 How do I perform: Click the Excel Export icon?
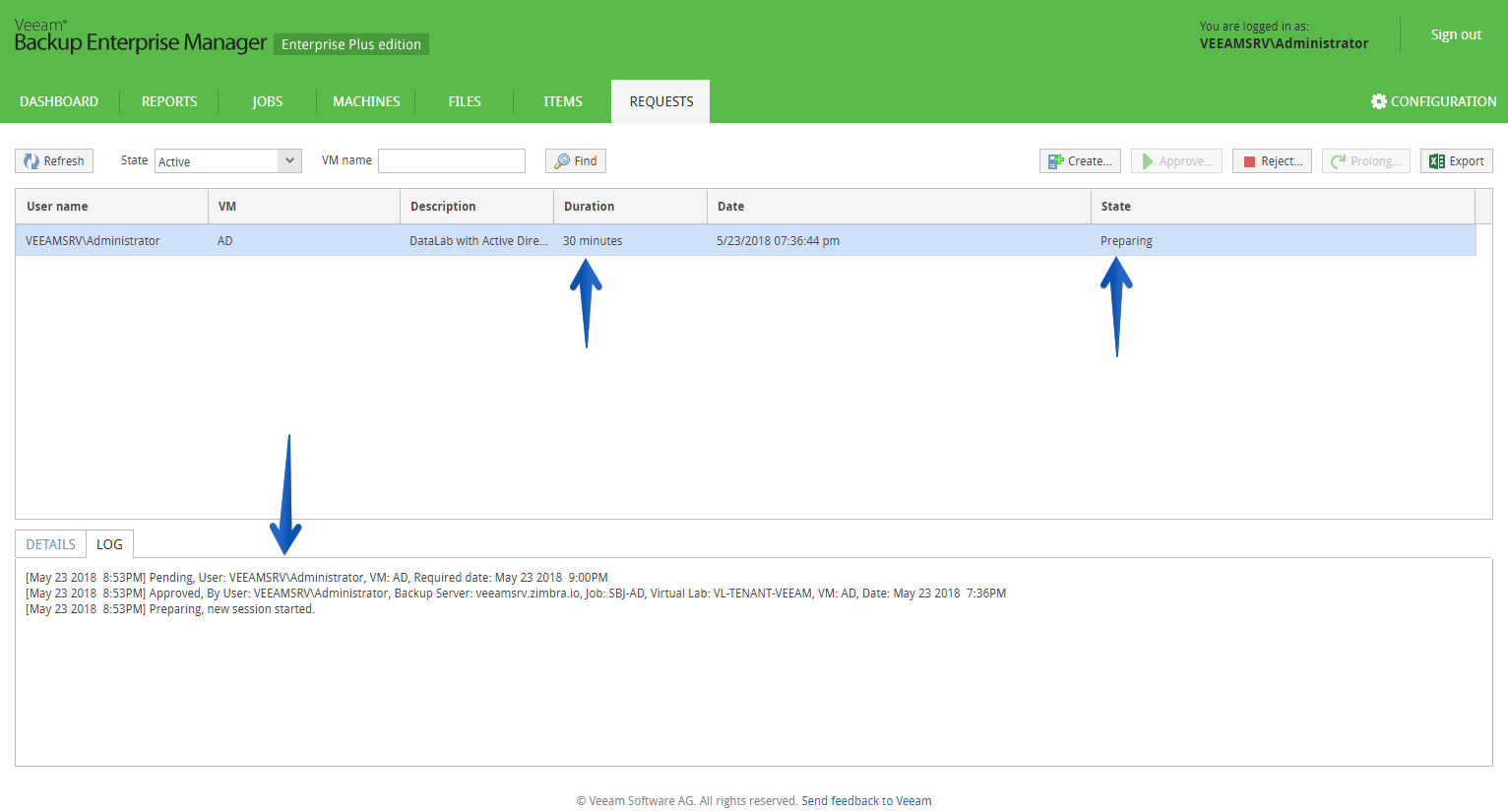coord(1437,161)
